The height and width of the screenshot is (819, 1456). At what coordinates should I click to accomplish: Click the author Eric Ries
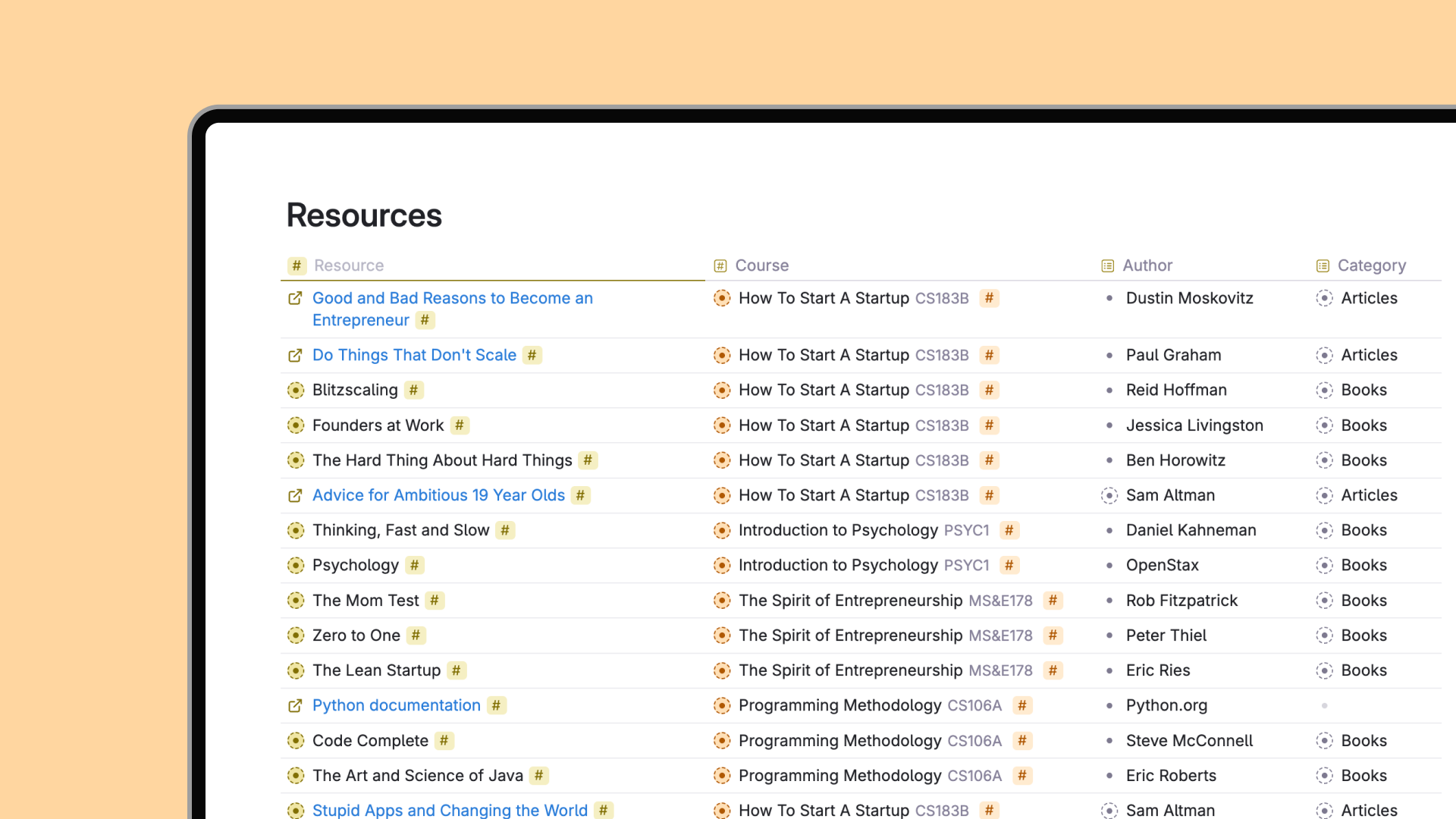coord(1158,671)
